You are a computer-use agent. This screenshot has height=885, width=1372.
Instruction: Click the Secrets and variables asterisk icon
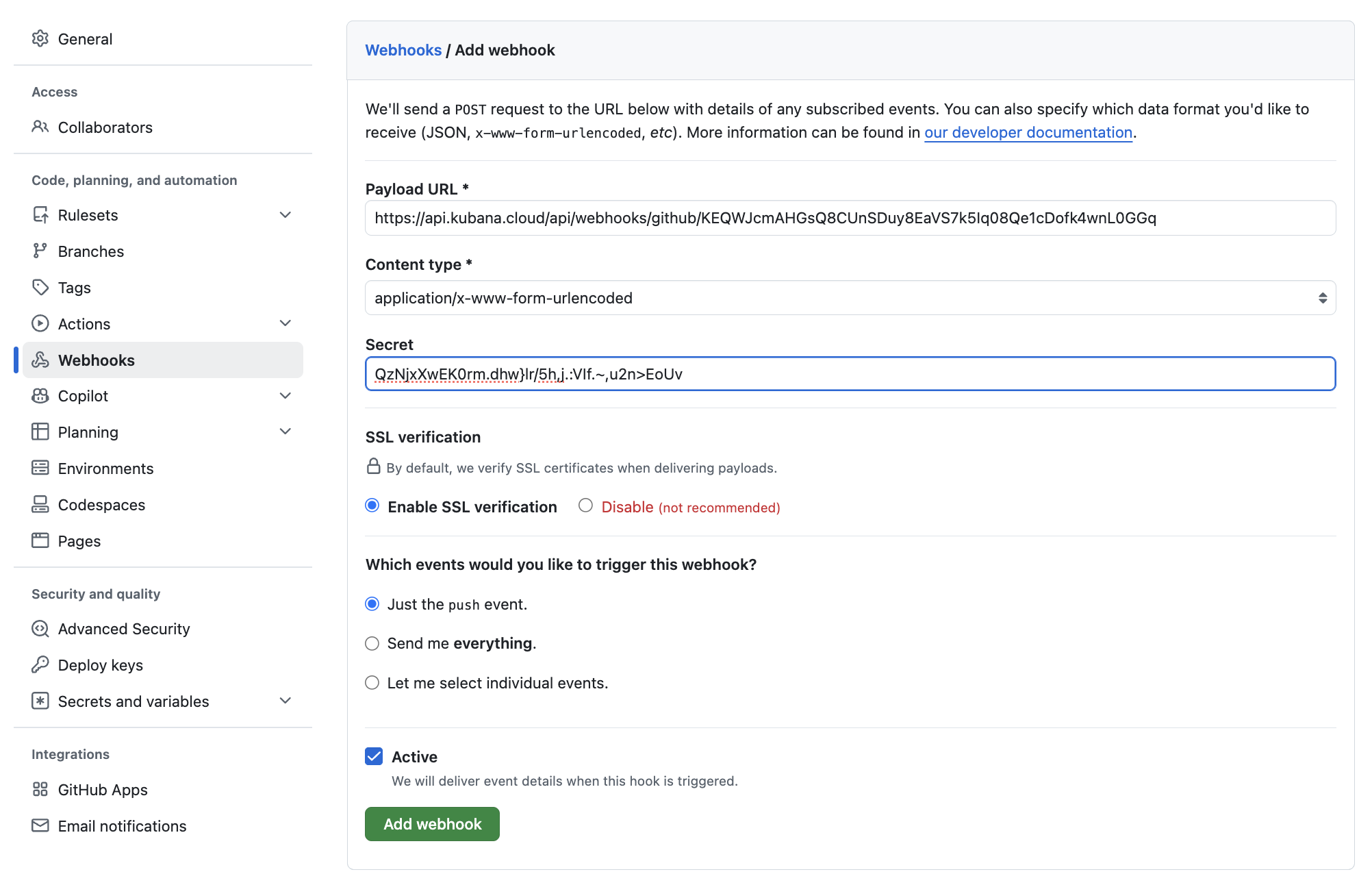tap(40, 701)
